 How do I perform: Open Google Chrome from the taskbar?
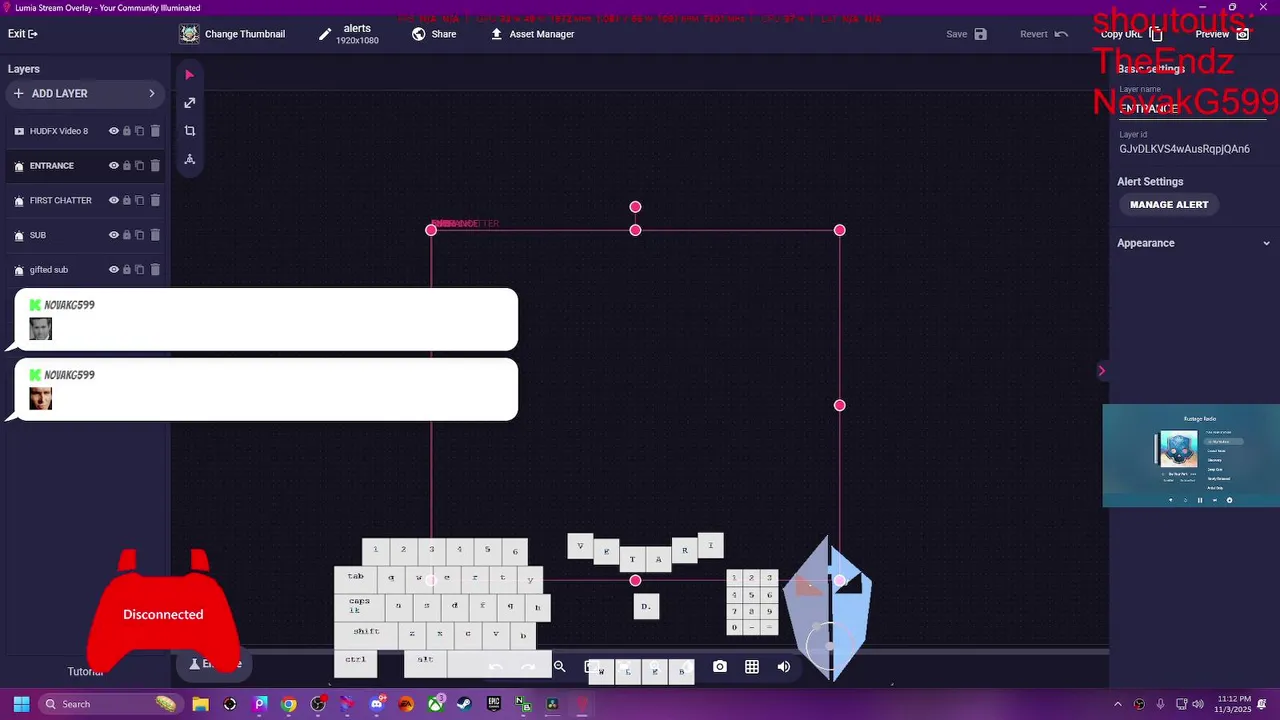click(x=289, y=704)
